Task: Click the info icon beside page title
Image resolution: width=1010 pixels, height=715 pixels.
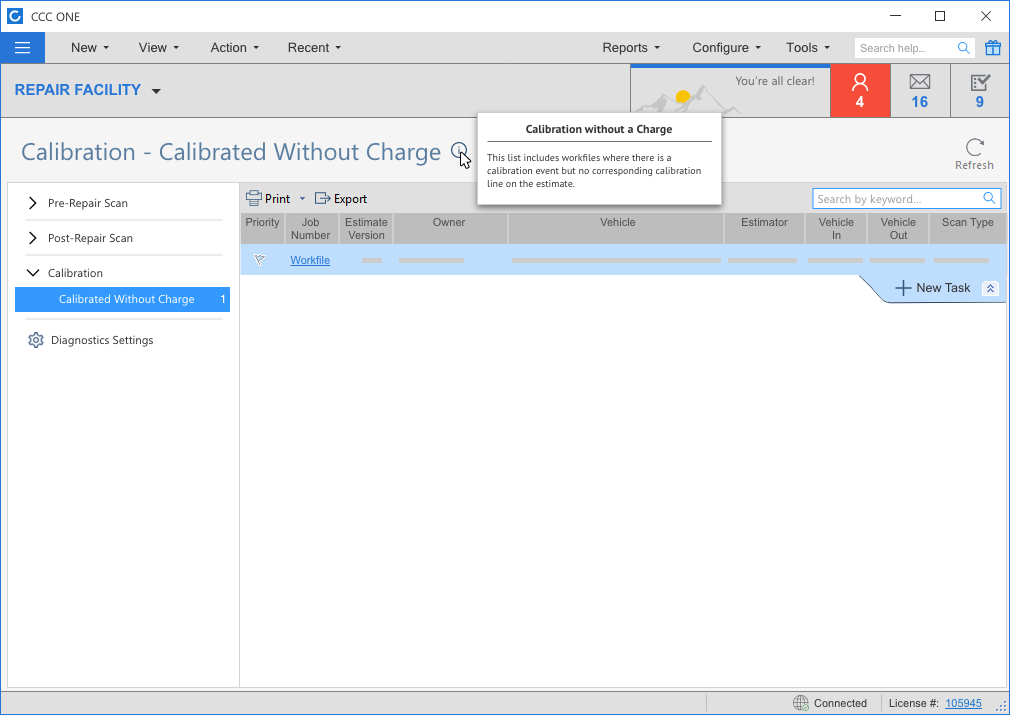Action: [x=459, y=151]
